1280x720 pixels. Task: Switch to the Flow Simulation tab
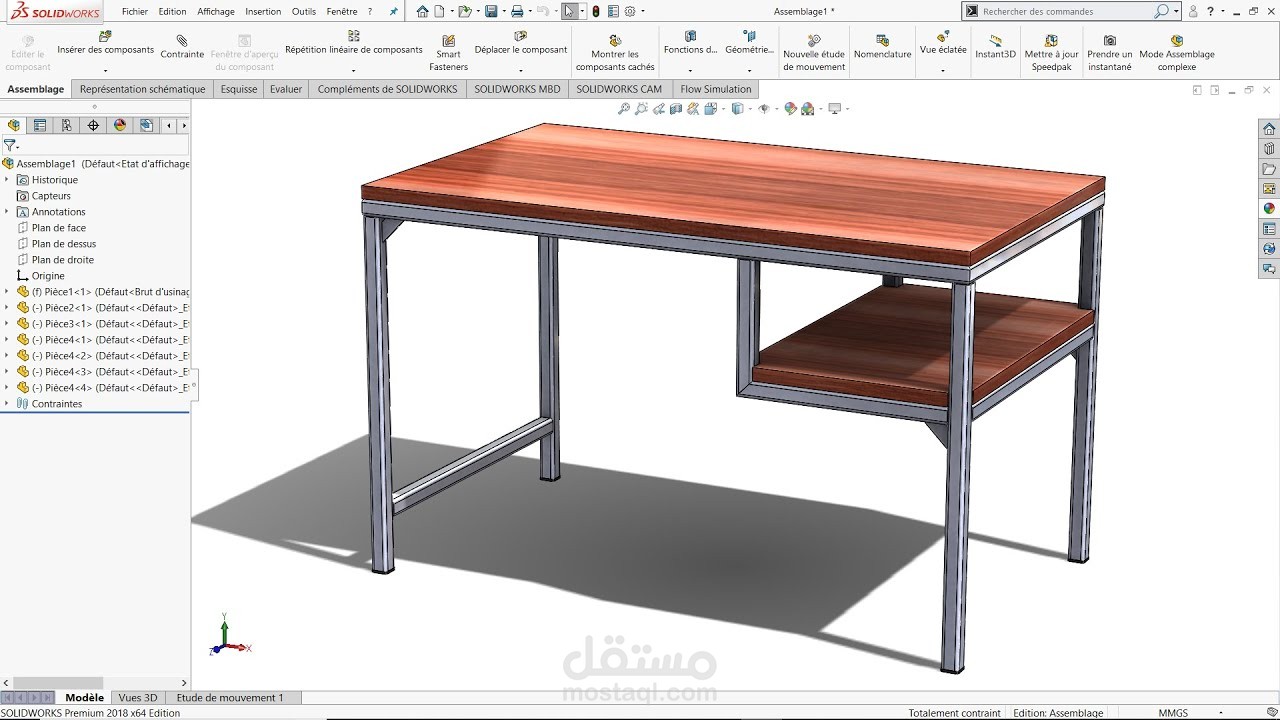tap(716, 89)
